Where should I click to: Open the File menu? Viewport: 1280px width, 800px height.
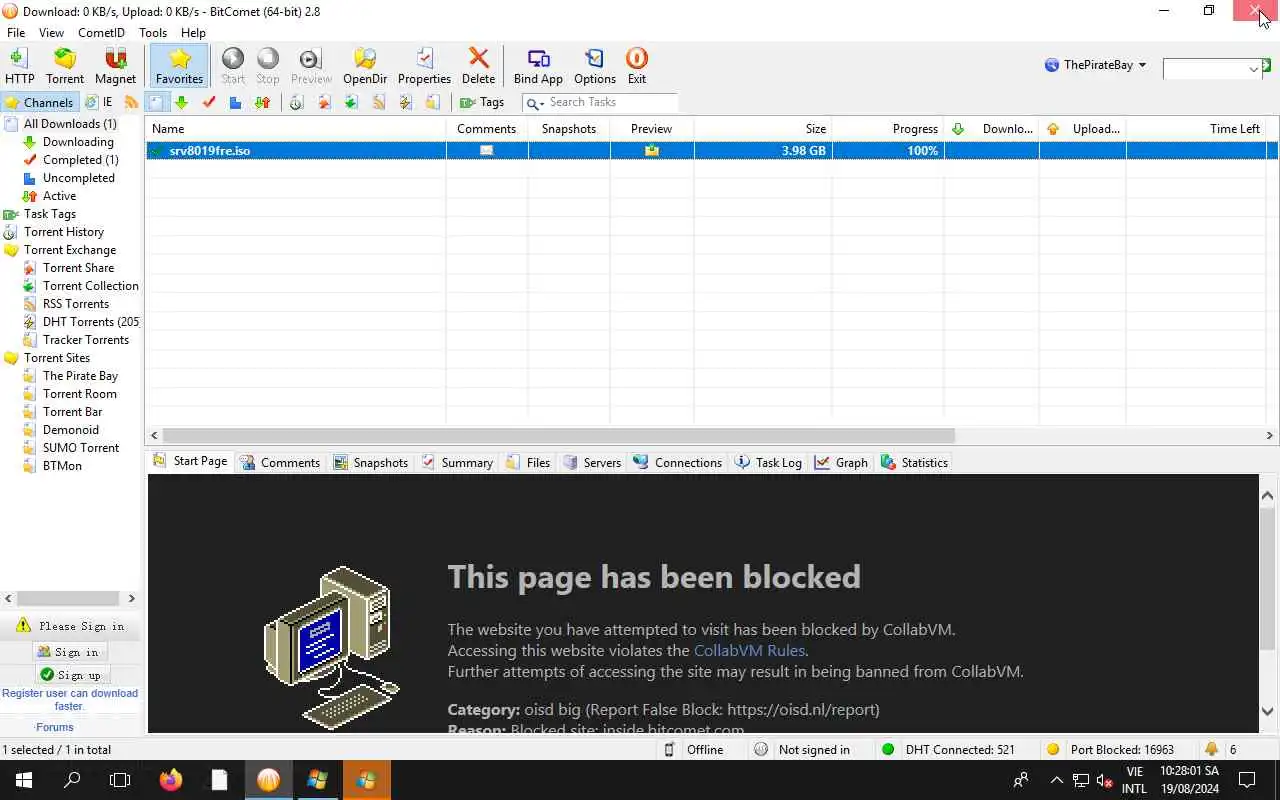16,33
